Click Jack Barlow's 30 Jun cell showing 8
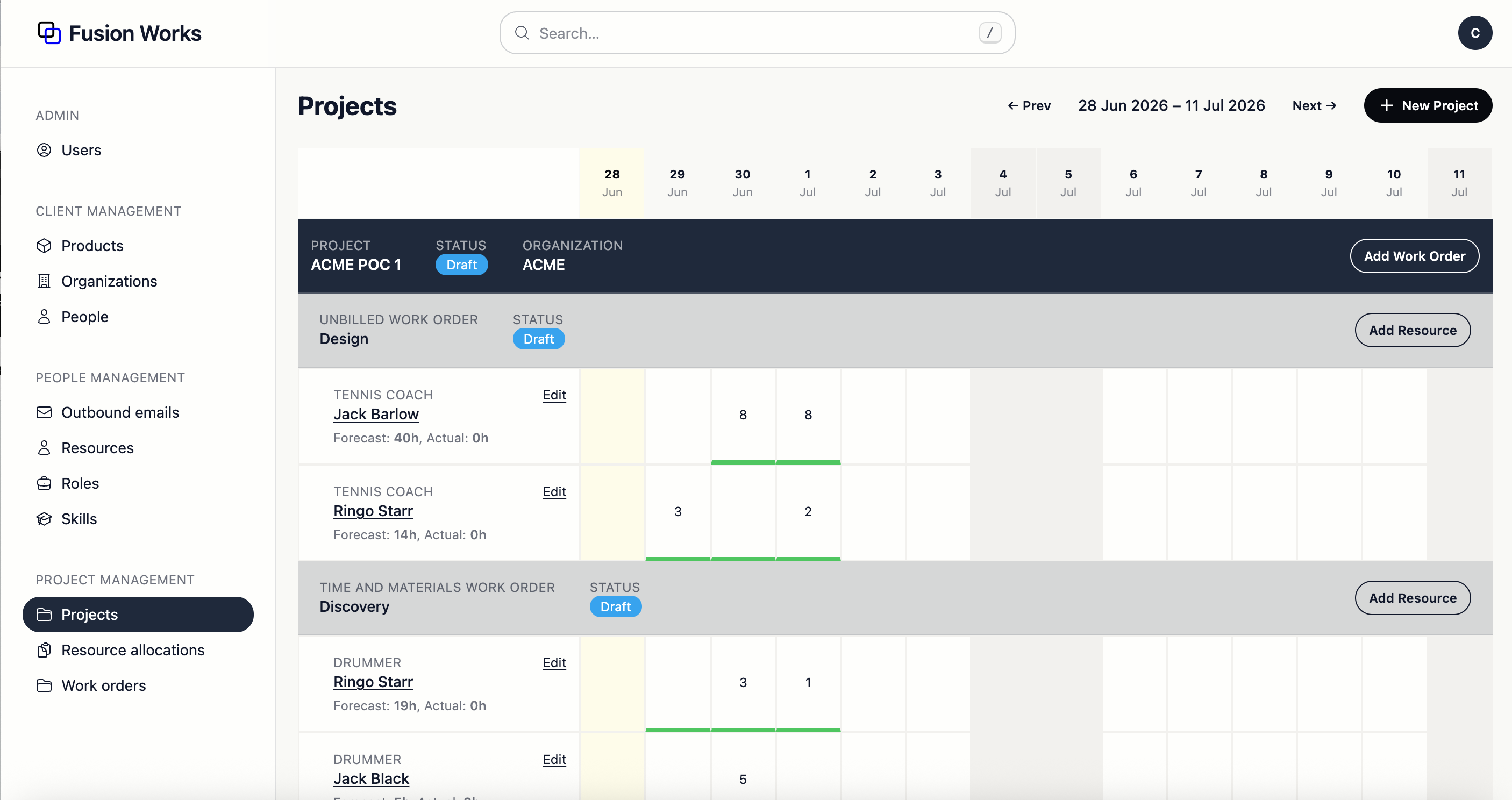1512x800 pixels. pos(743,415)
